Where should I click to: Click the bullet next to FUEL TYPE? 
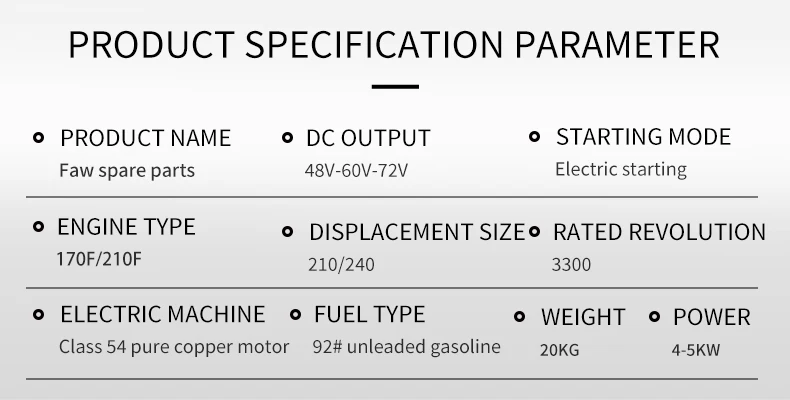coord(296,315)
